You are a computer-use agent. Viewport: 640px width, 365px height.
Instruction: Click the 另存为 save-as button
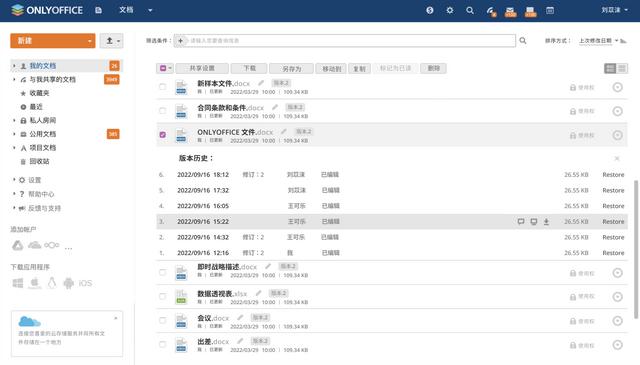click(292, 69)
